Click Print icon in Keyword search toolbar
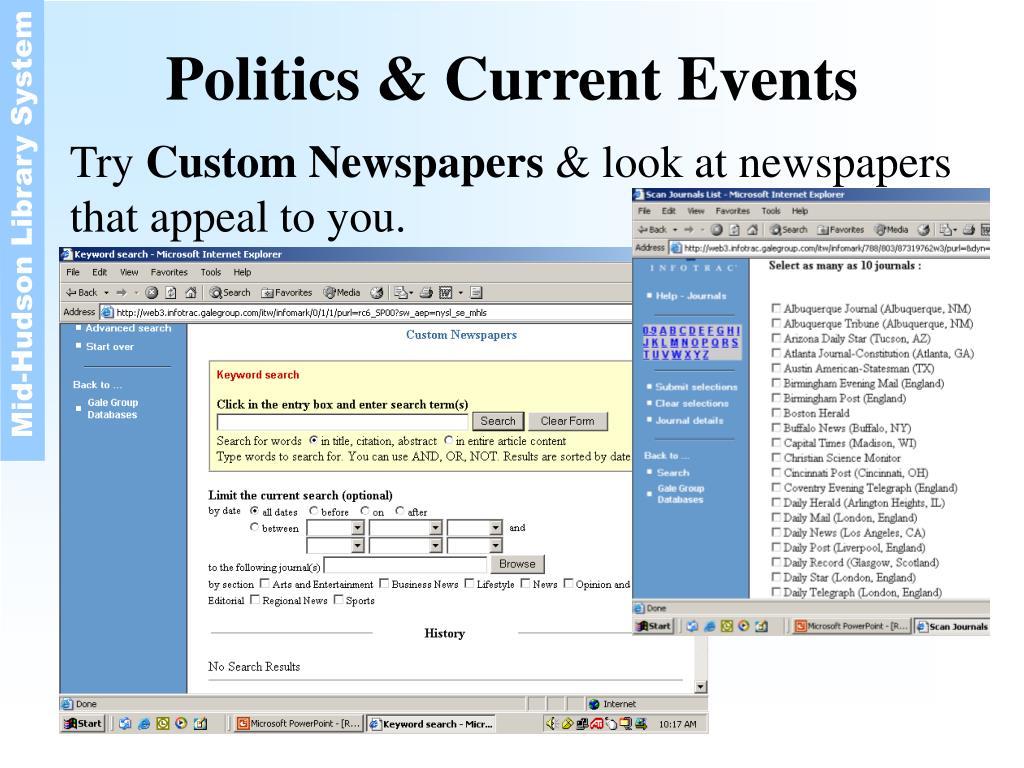Image resolution: width=1024 pixels, height=768 pixels. click(x=426, y=293)
